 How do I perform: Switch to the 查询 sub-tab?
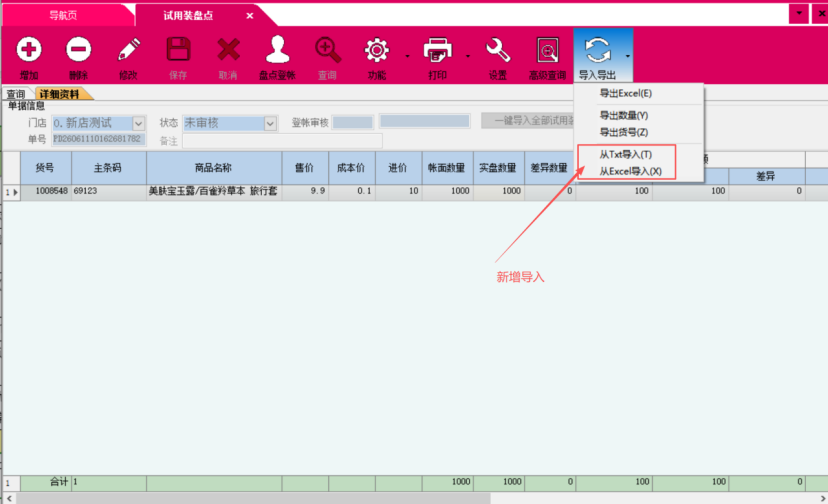[x=16, y=94]
